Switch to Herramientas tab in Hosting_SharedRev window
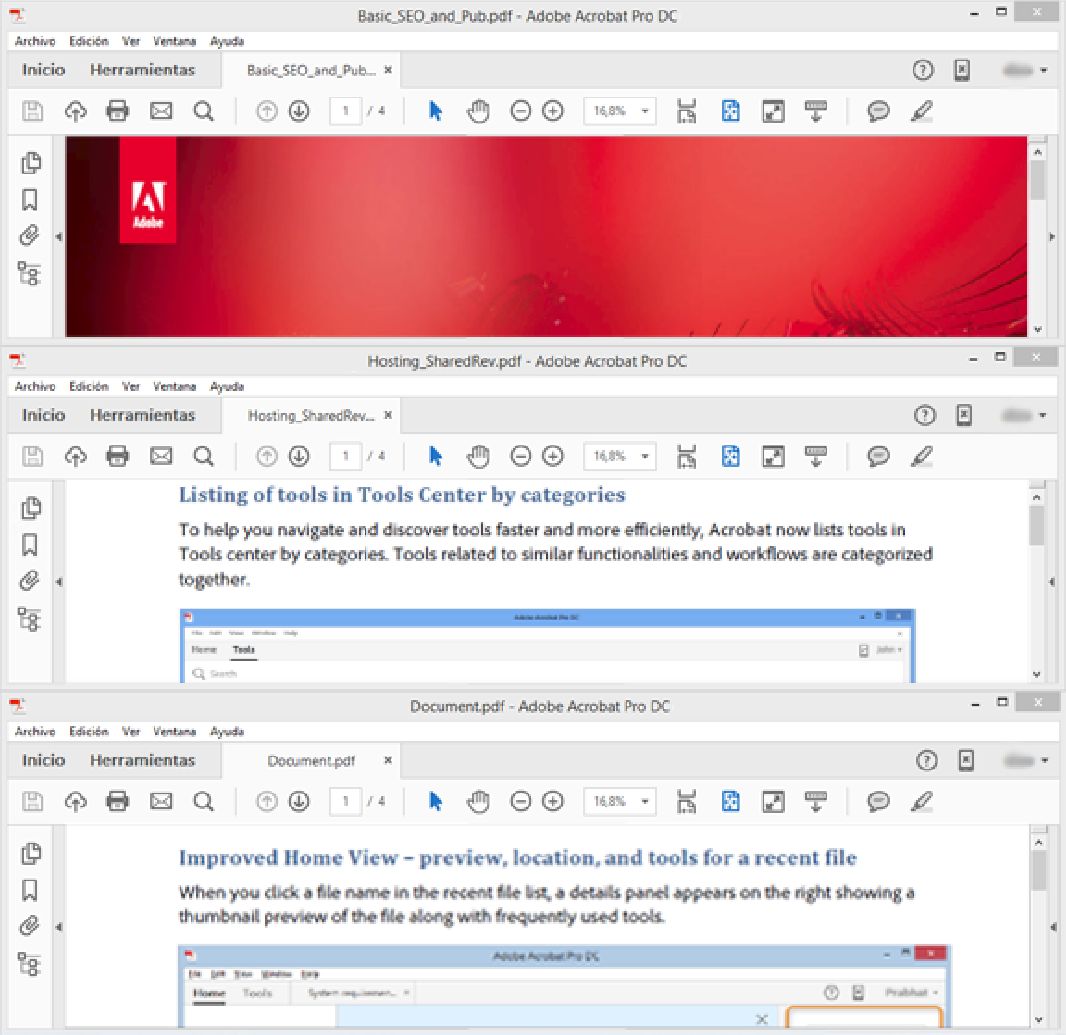Screen dimensions: 1066x1035 point(142,415)
